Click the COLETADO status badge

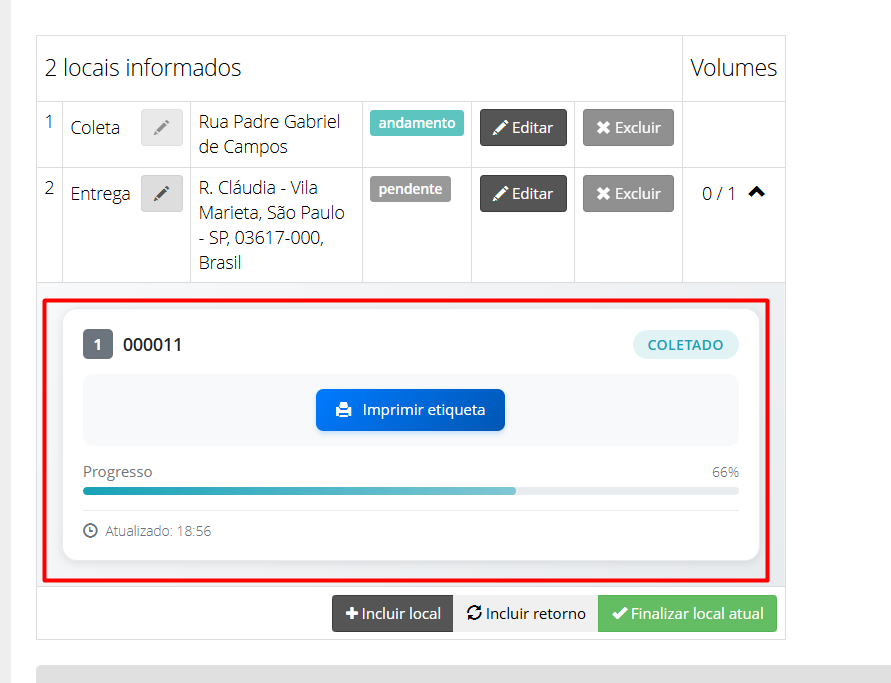[685, 345]
